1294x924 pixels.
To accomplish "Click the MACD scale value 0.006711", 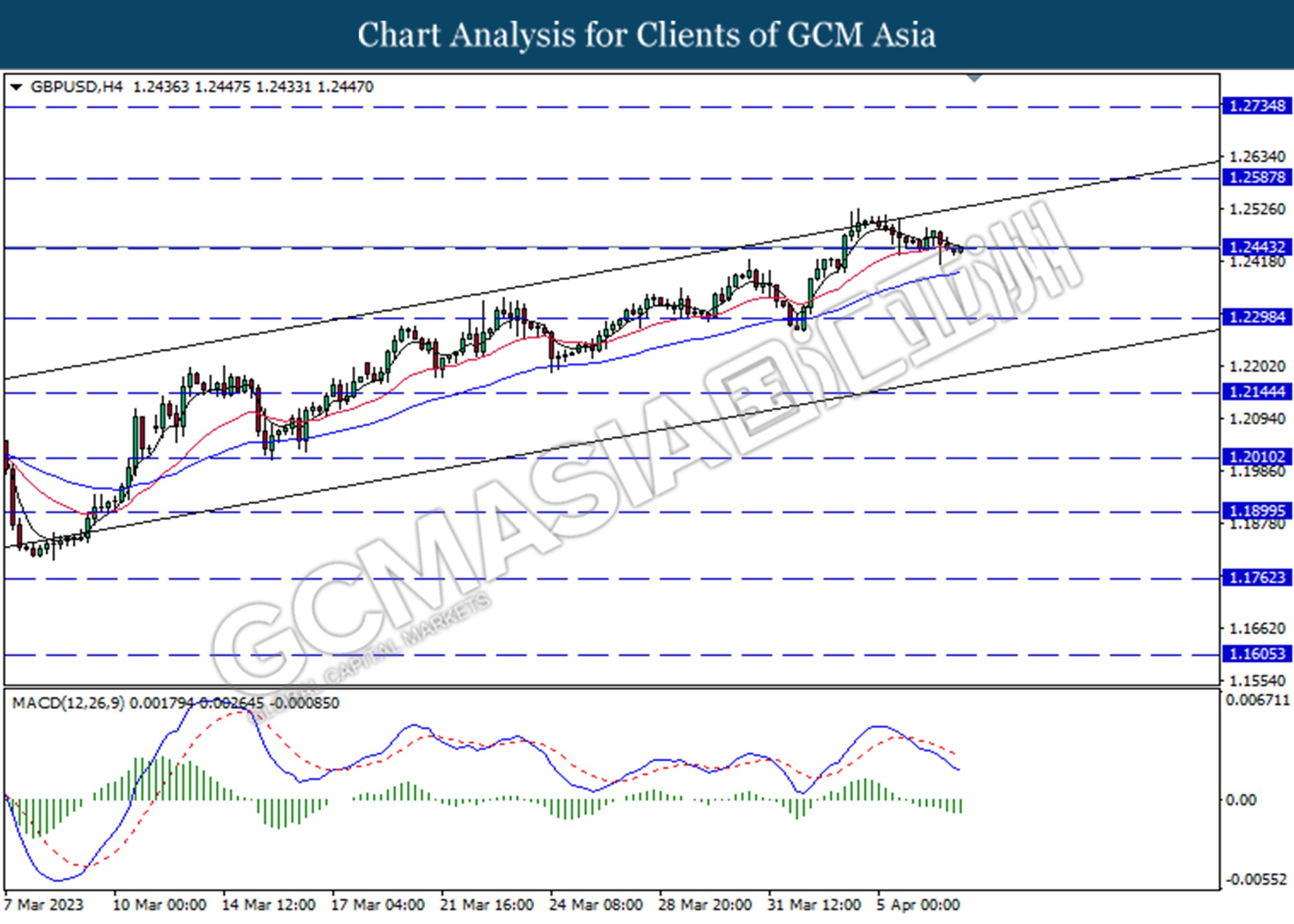I will point(1257,701).
